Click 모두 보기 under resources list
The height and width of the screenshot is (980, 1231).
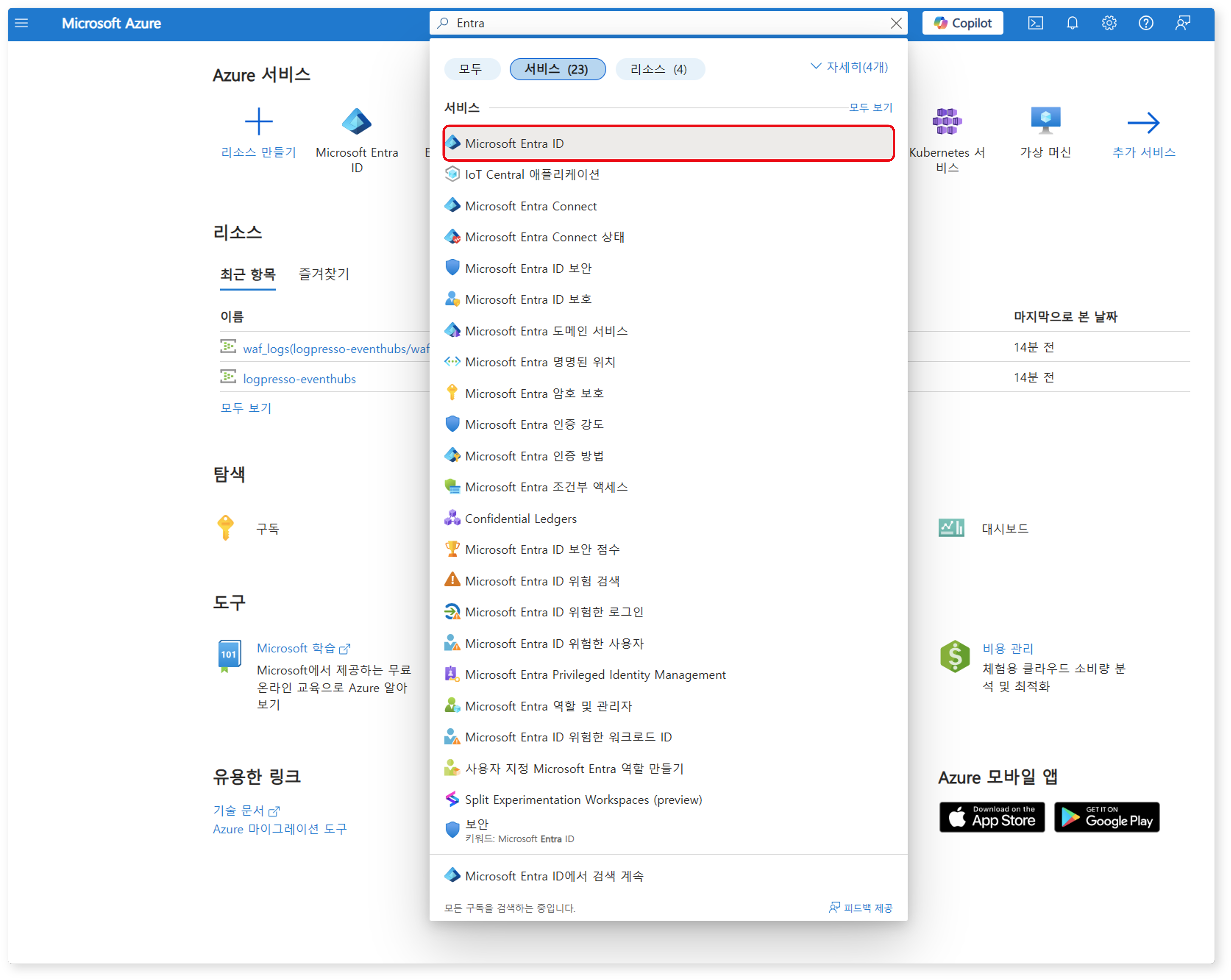coord(246,408)
